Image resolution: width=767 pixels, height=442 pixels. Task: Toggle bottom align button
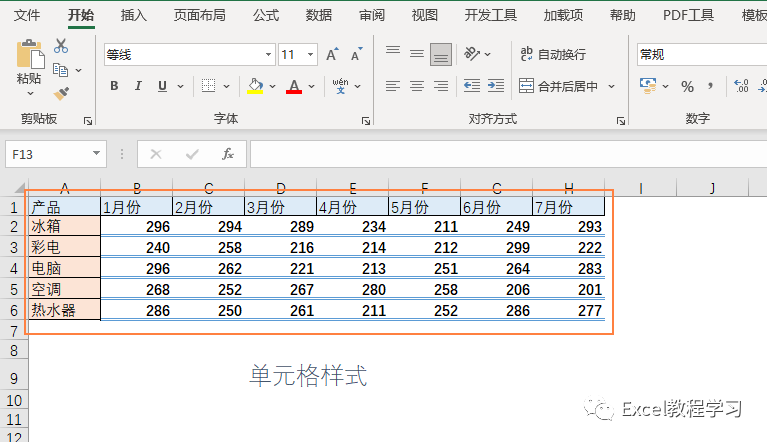click(x=441, y=54)
